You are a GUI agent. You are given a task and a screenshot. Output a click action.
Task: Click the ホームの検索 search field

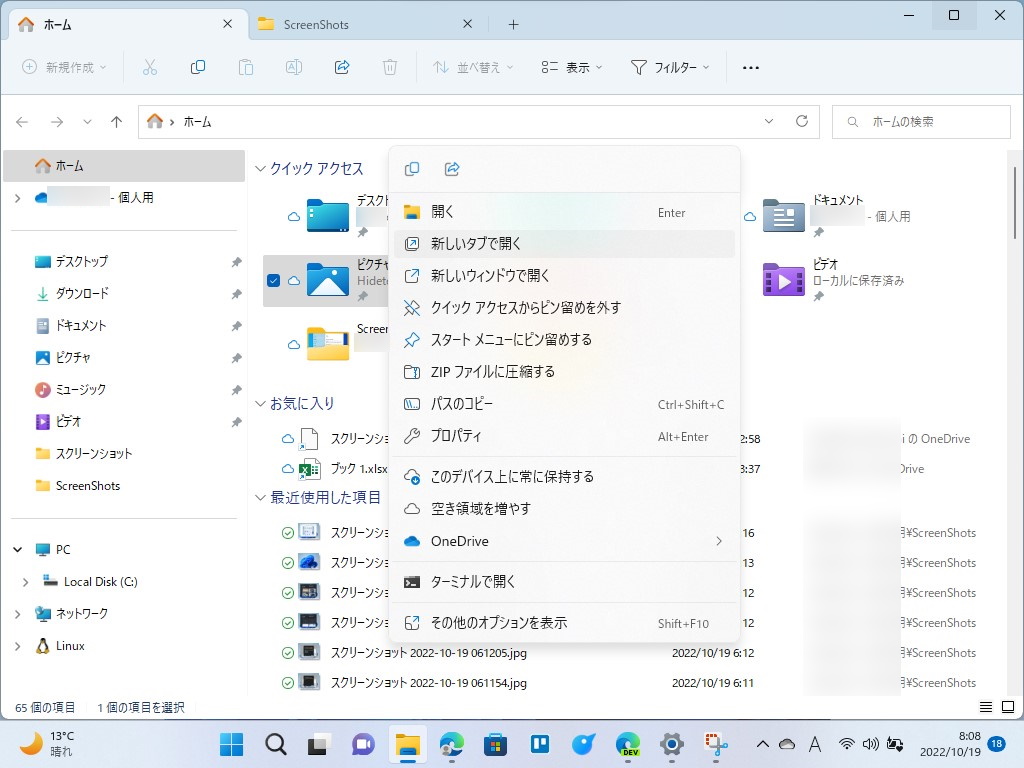coord(920,120)
